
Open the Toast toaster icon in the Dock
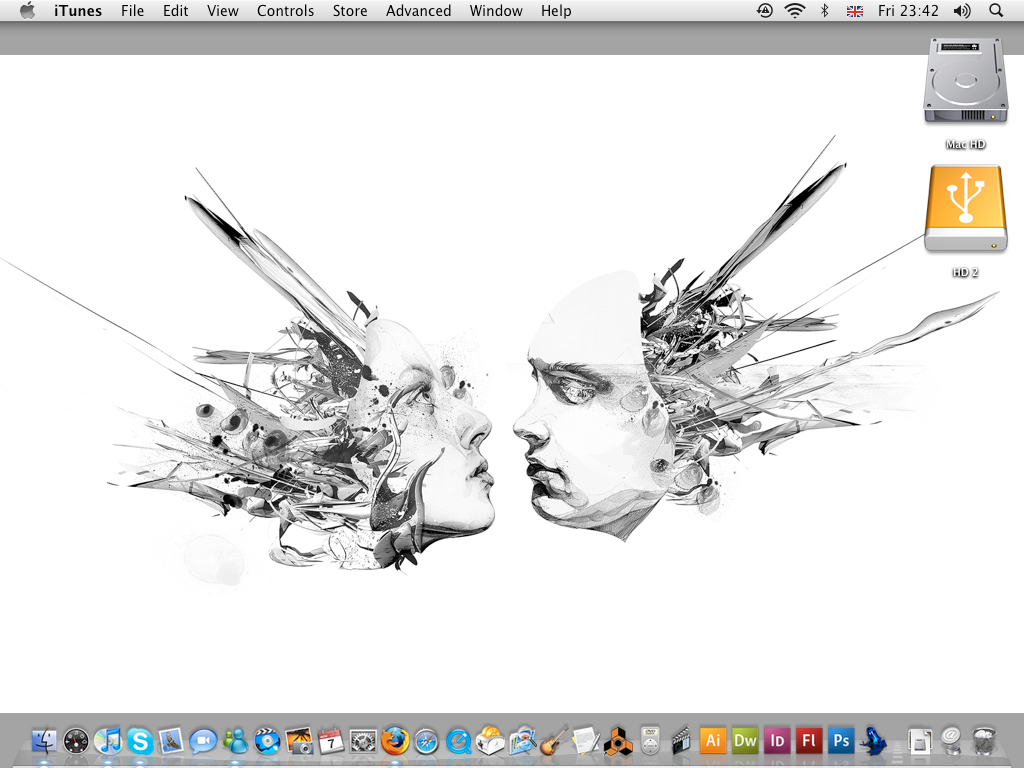tap(490, 741)
